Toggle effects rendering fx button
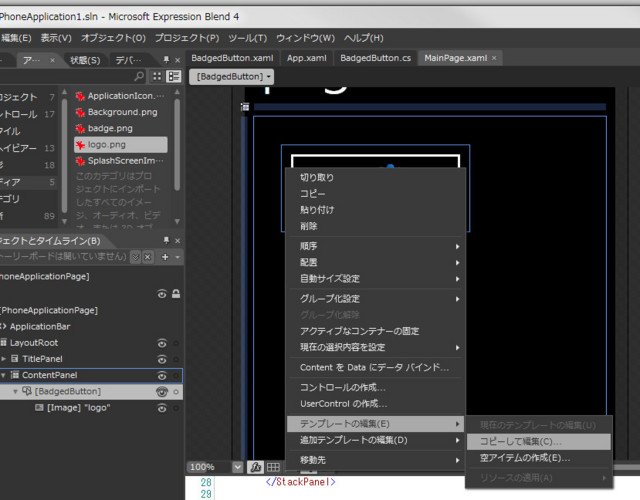The image size is (640, 500). coord(255,467)
